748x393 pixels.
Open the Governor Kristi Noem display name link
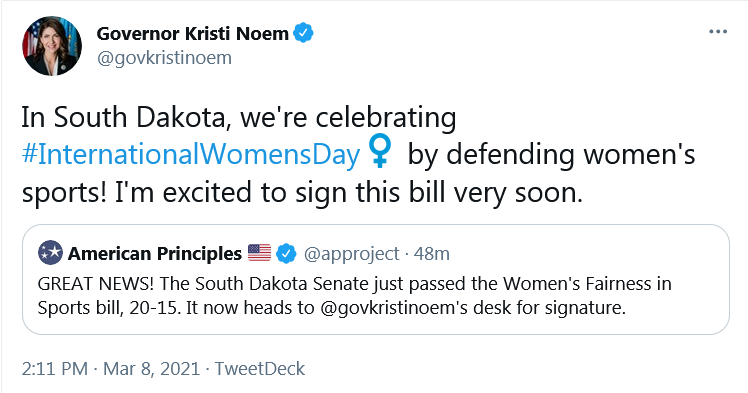(192, 33)
